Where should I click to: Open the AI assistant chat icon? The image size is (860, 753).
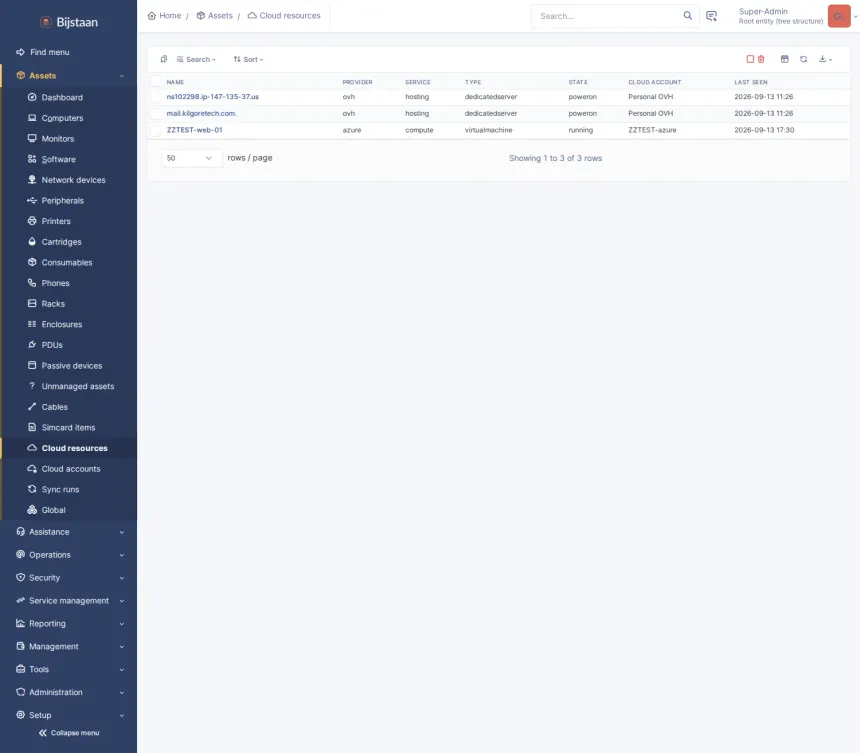(711, 16)
